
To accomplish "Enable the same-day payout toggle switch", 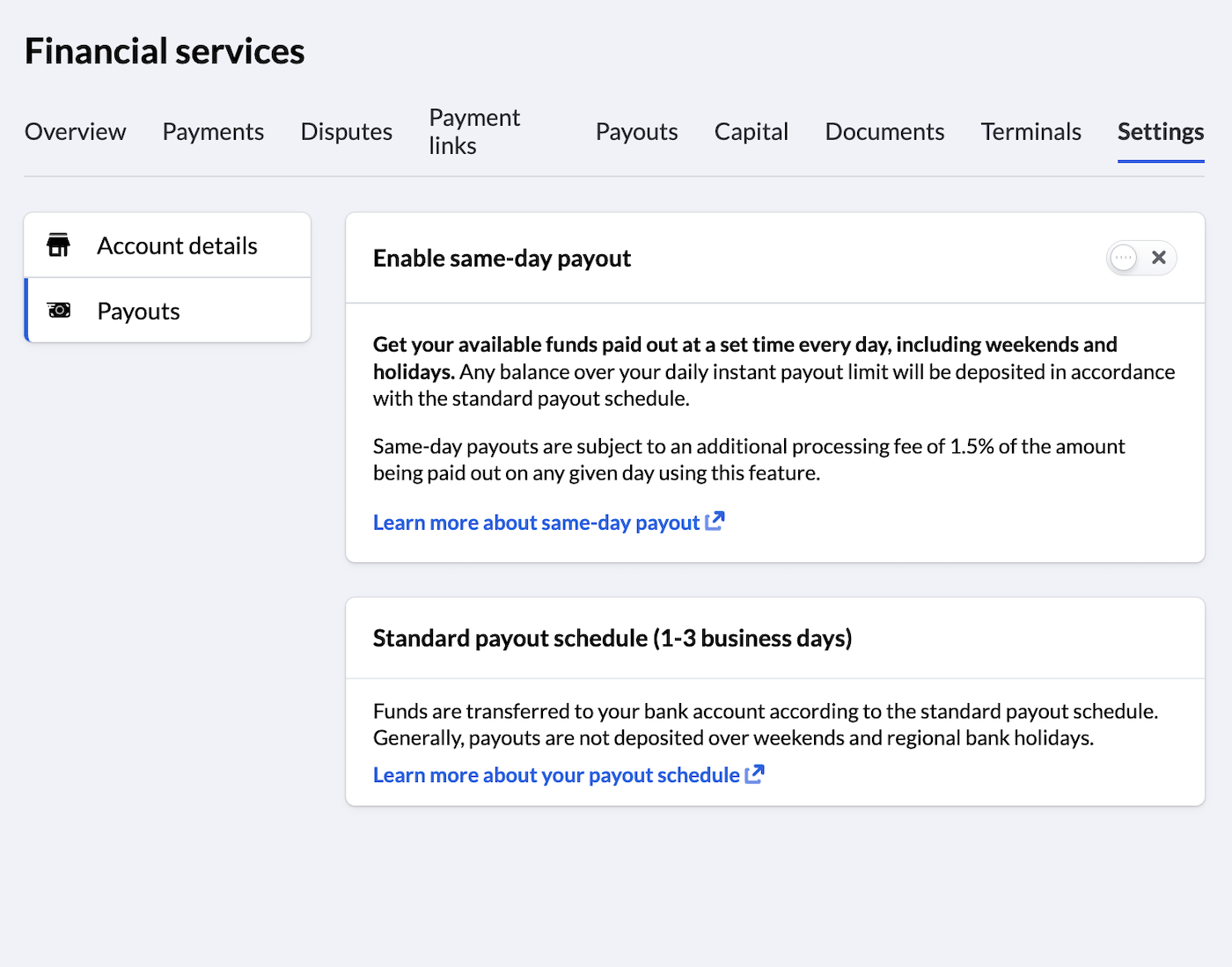I will coord(1140,258).
